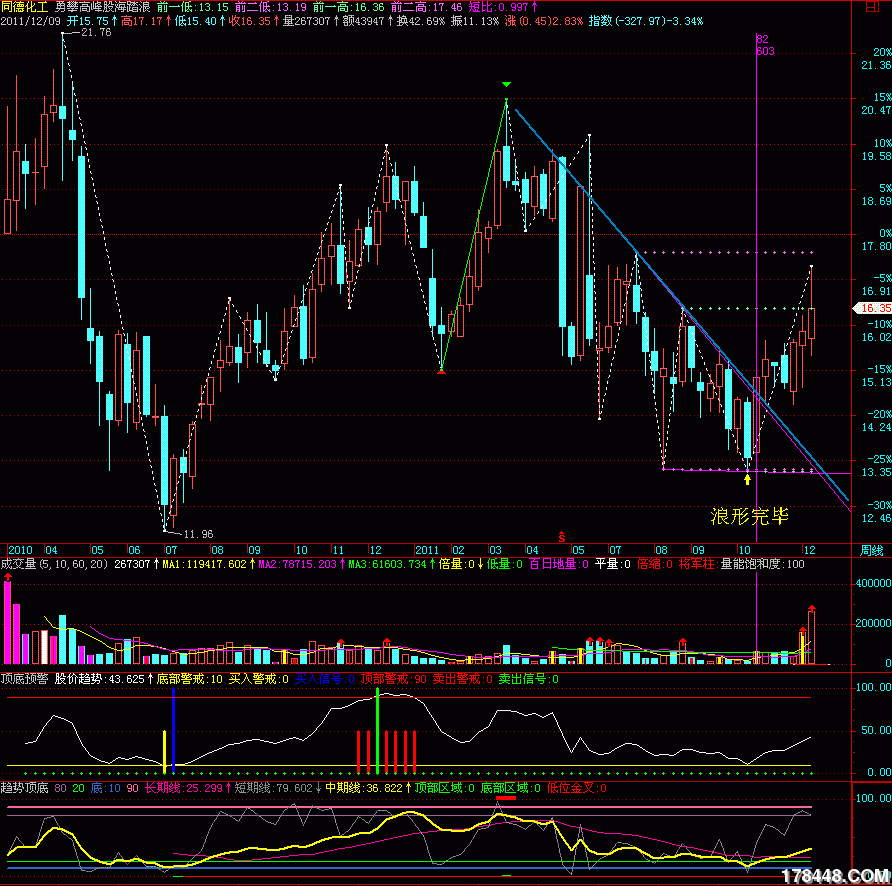The height and width of the screenshot is (886, 892).
Task: Open the 趋势顶底 indicator label
Action: [x=24, y=788]
